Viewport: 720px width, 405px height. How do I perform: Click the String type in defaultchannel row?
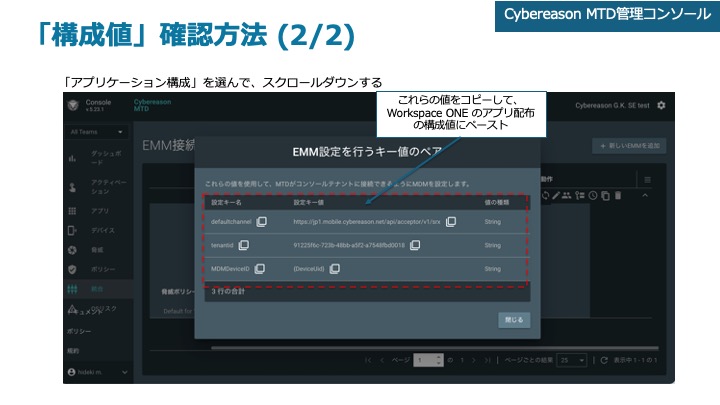tap(492, 222)
